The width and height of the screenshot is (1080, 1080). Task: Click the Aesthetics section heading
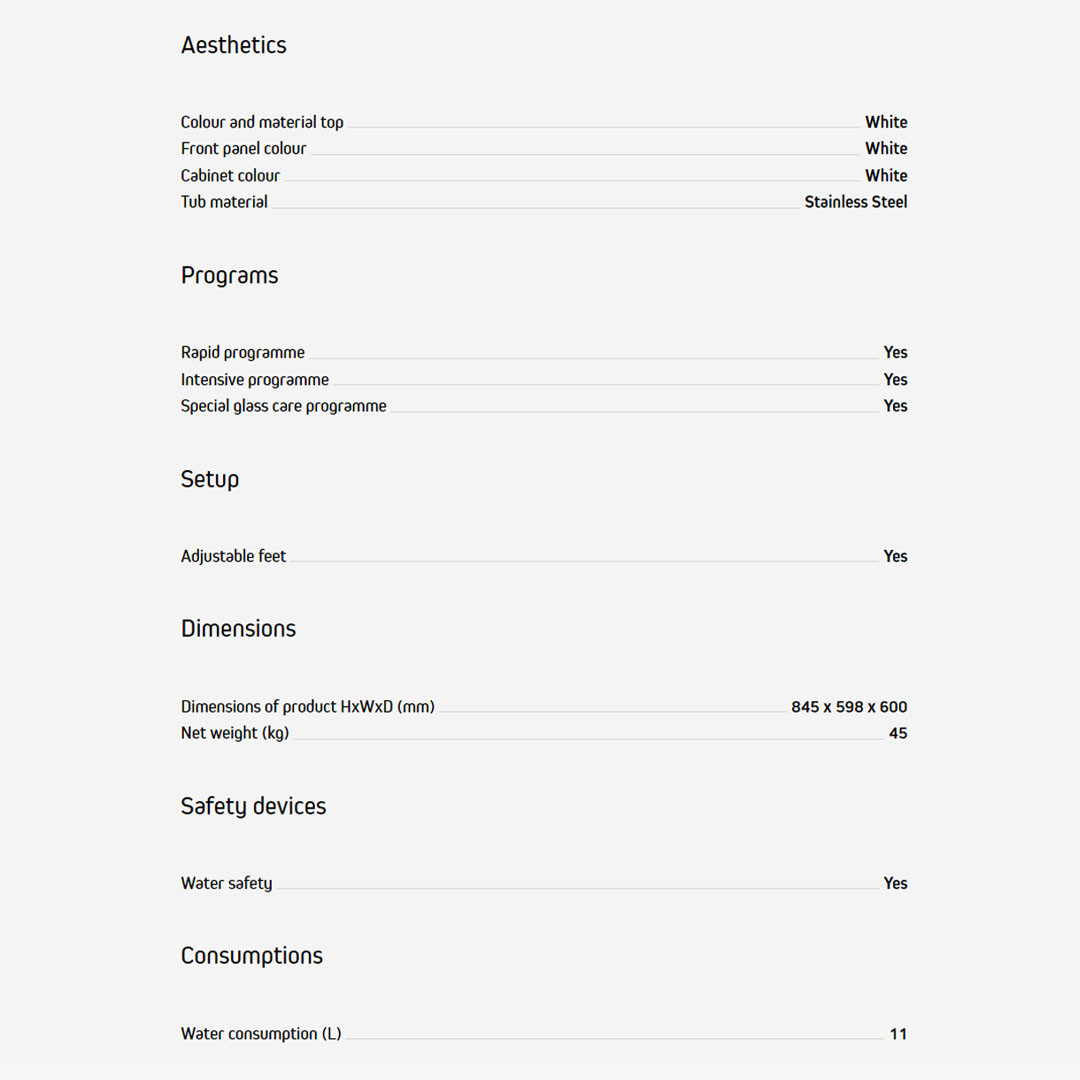[233, 45]
